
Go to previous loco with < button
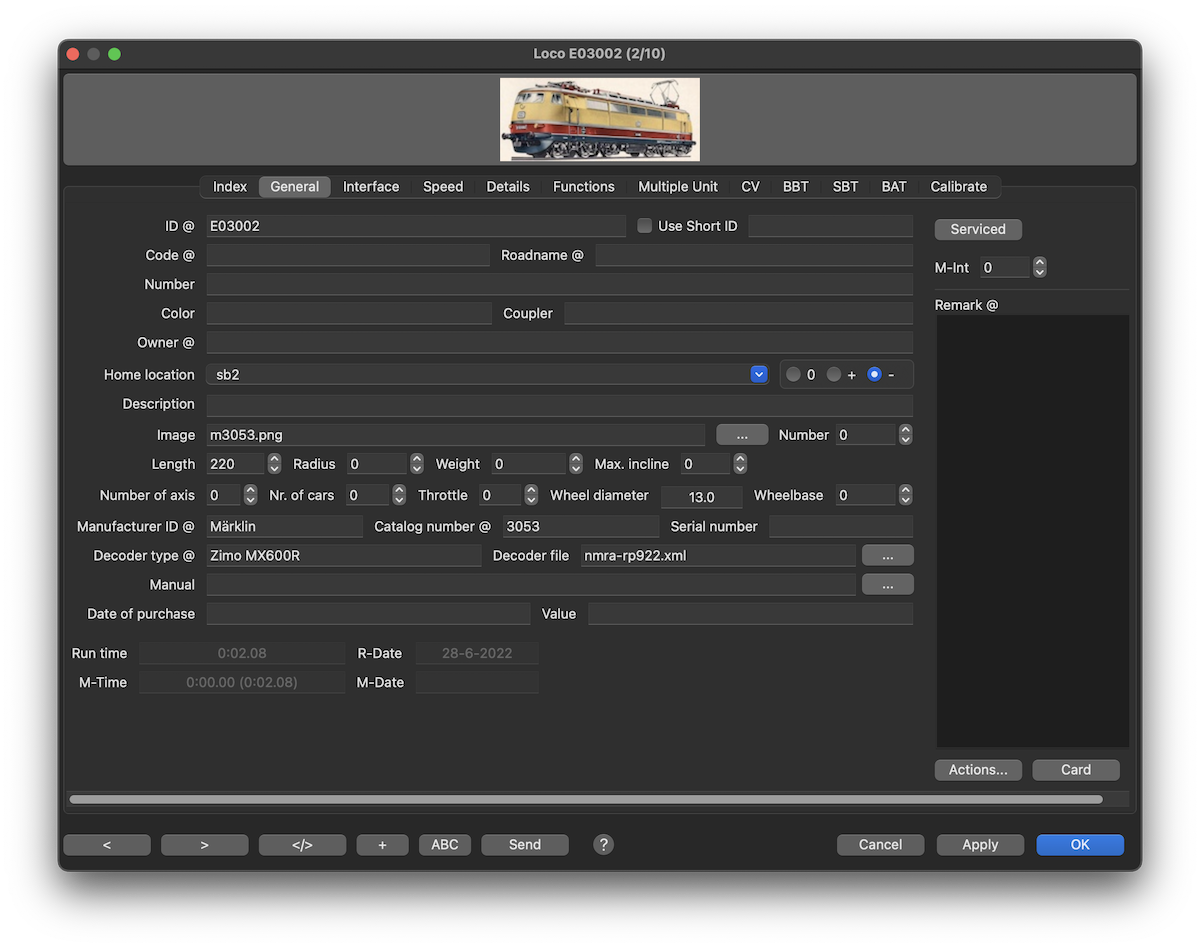coord(107,845)
